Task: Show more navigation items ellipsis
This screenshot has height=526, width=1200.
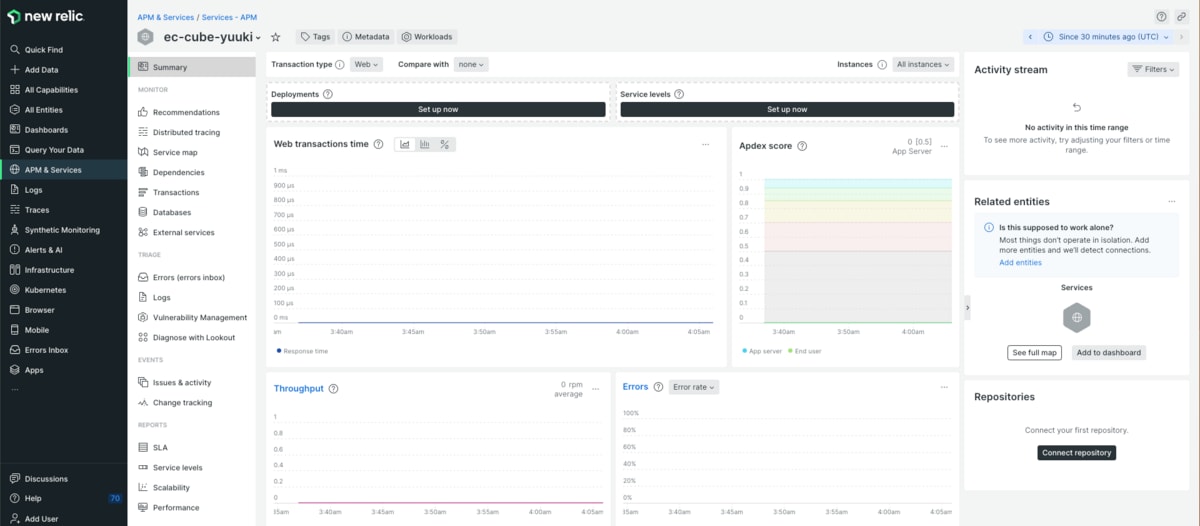Action: [14, 389]
